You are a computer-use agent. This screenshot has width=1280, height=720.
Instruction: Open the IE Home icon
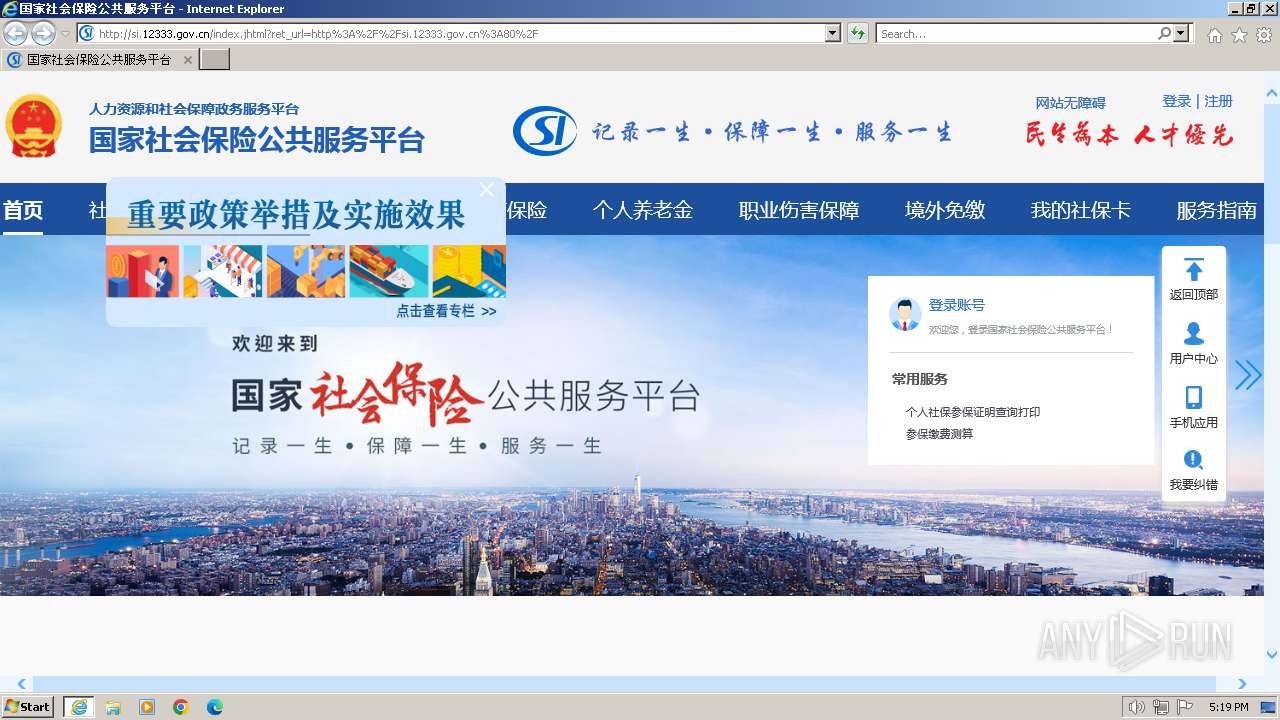[1214, 35]
